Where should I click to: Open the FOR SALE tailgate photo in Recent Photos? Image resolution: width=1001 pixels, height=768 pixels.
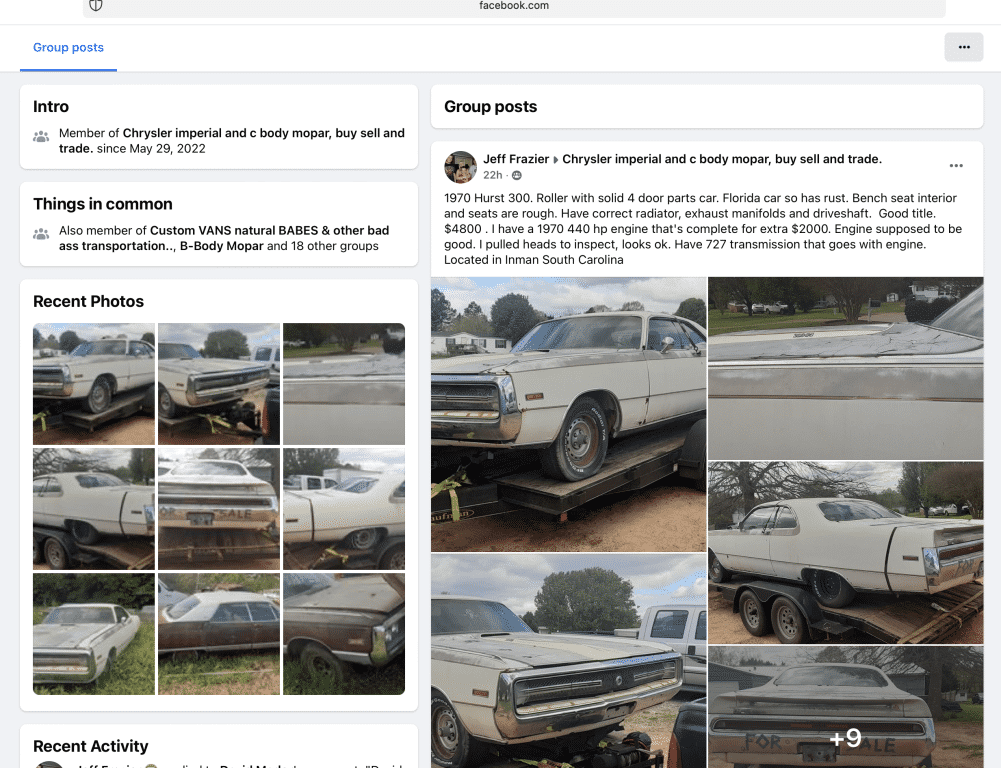click(x=219, y=508)
